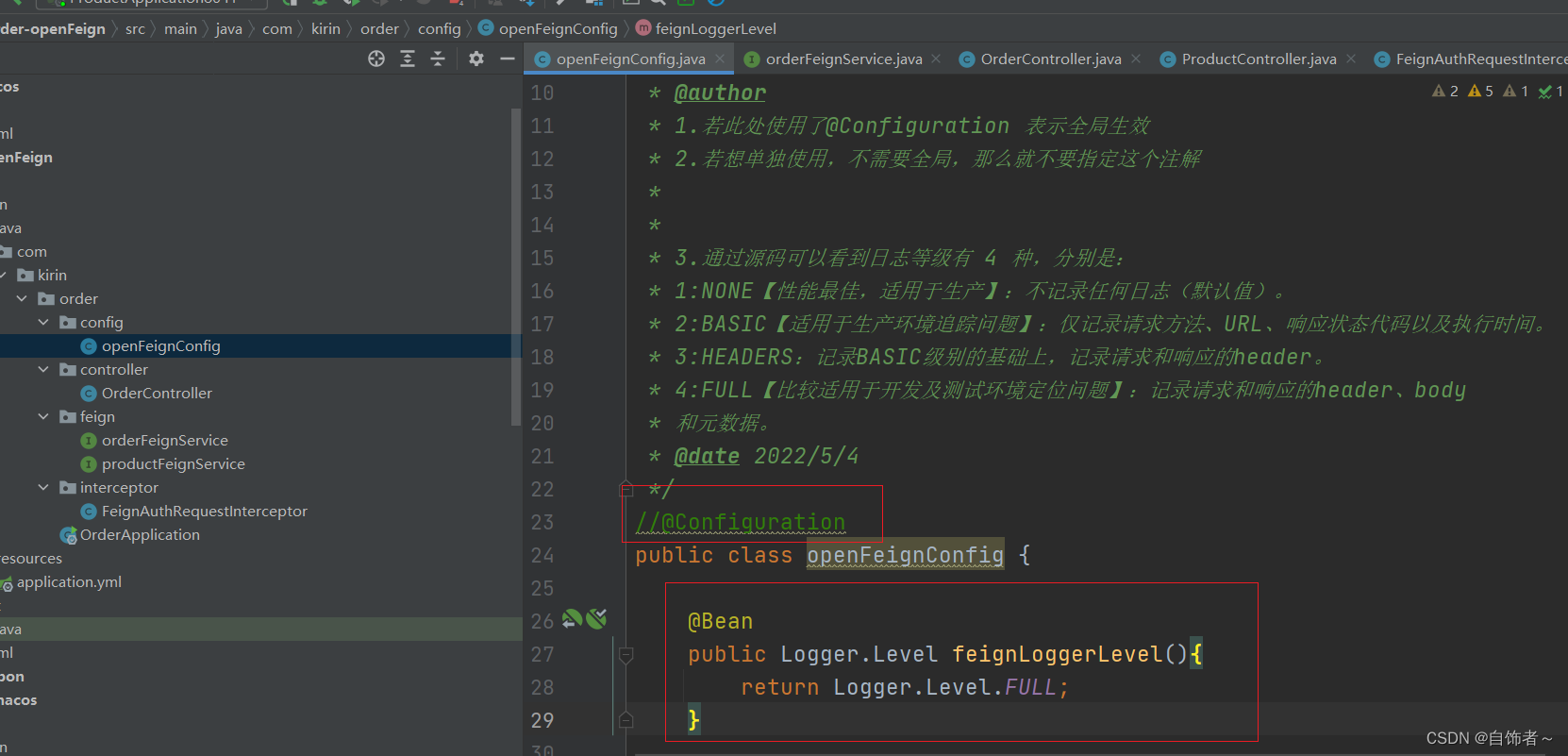This screenshot has width=1568, height=756.
Task: Close the orderFeignService.java tab
Action: (936, 59)
